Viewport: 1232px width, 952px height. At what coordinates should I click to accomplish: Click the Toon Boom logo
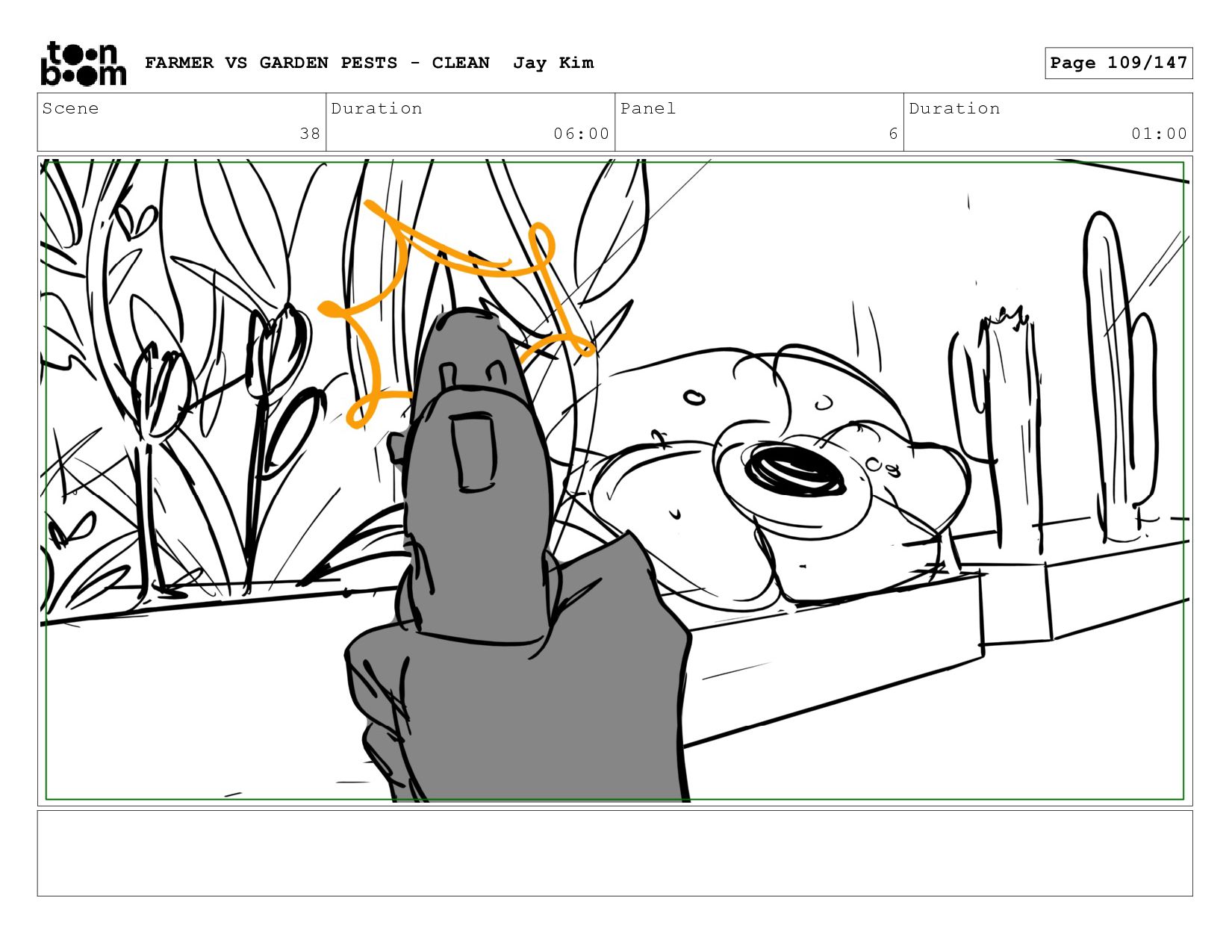[x=83, y=63]
